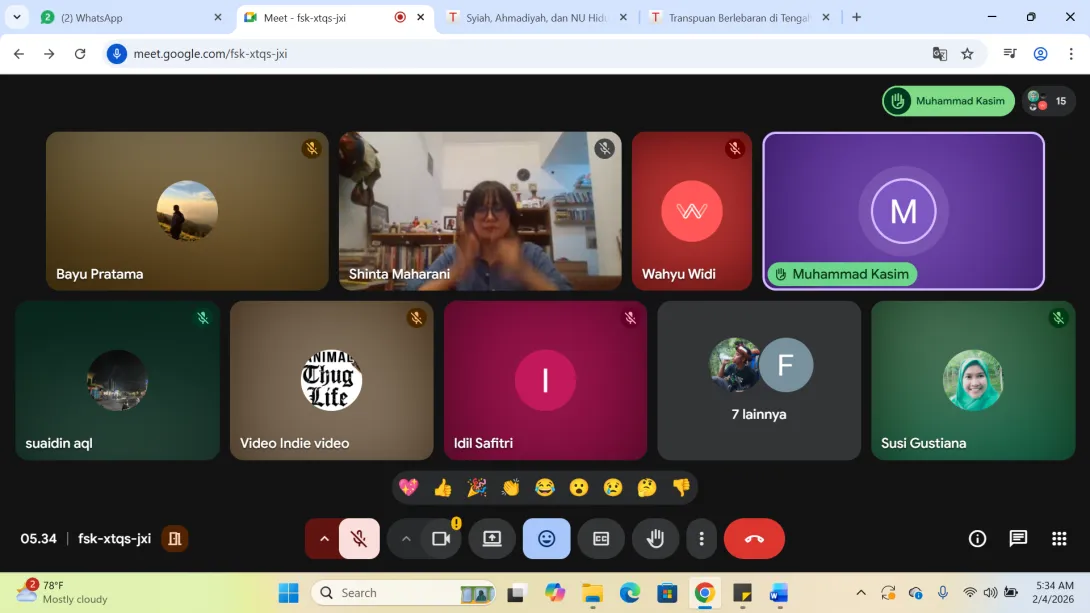Click the present screen icon

tap(492, 539)
